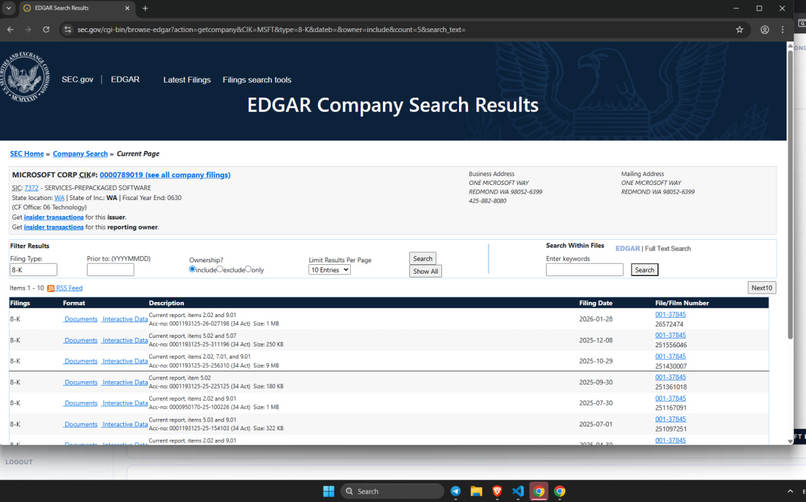806x502 pixels.
Task: Open Interactive Data for the 2025-10-29 filing
Action: (x=125, y=361)
